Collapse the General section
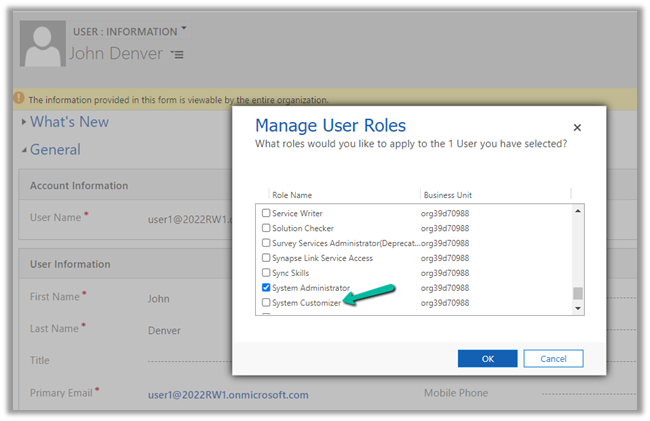 (54, 150)
